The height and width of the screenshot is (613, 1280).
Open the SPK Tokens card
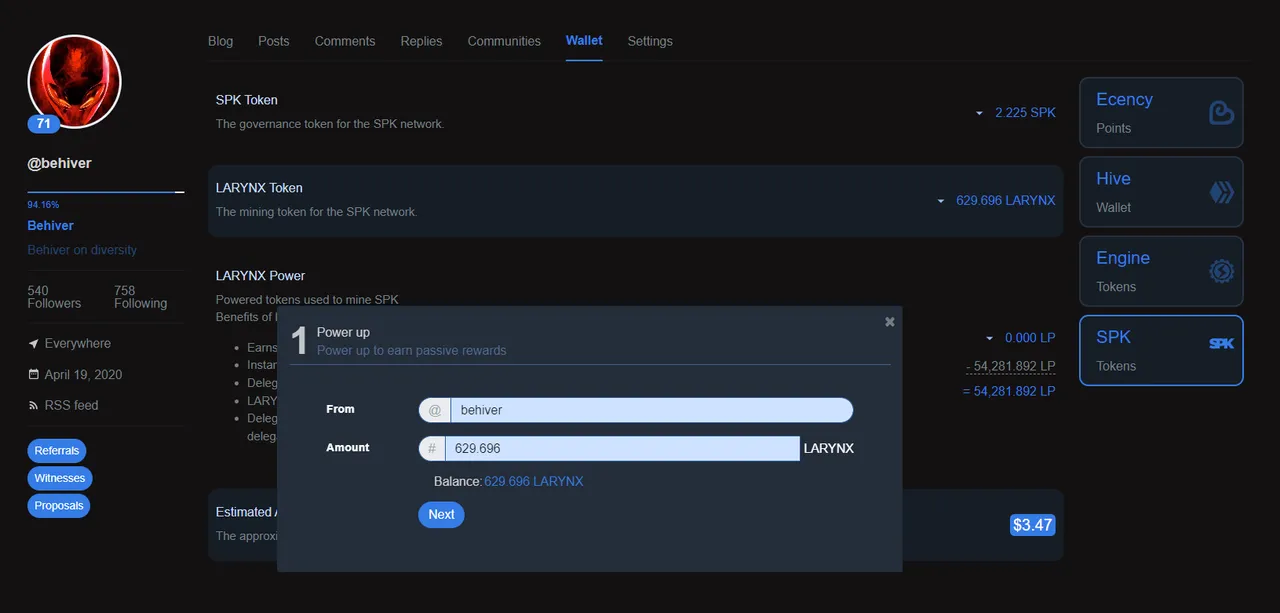1161,350
